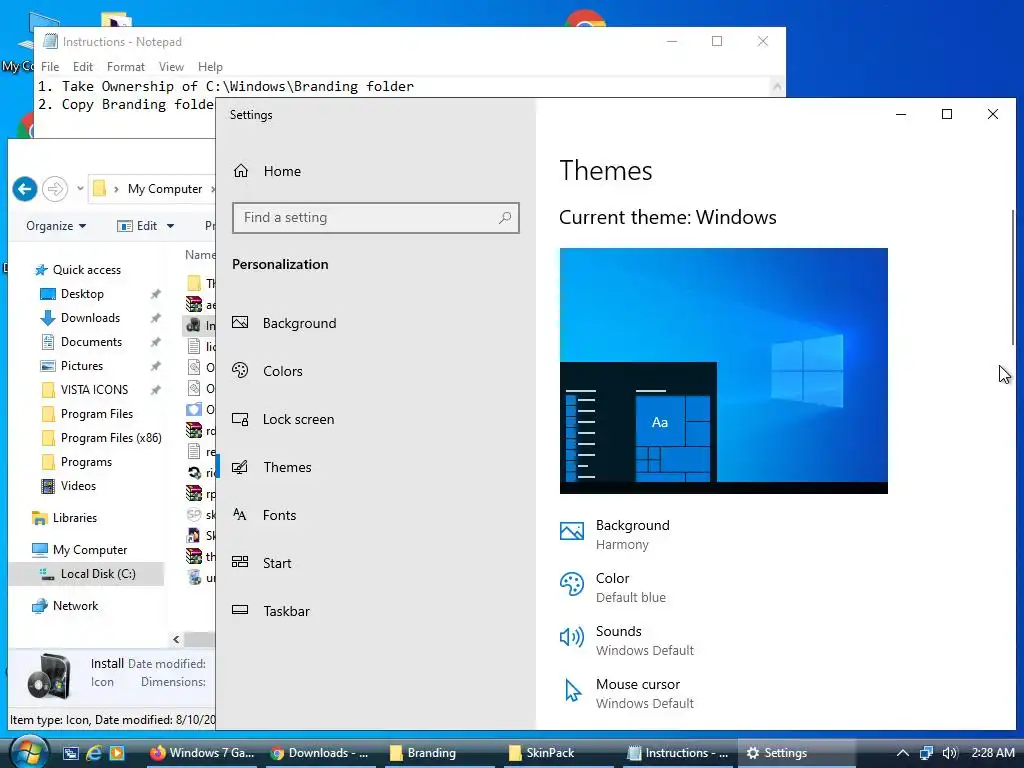This screenshot has height=768, width=1024.
Task: Open Start settings page
Action: pos(262,563)
